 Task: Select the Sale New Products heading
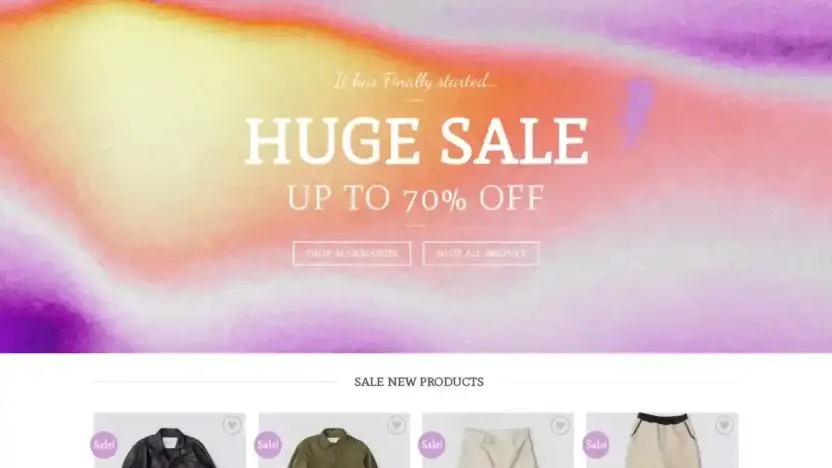pos(419,382)
